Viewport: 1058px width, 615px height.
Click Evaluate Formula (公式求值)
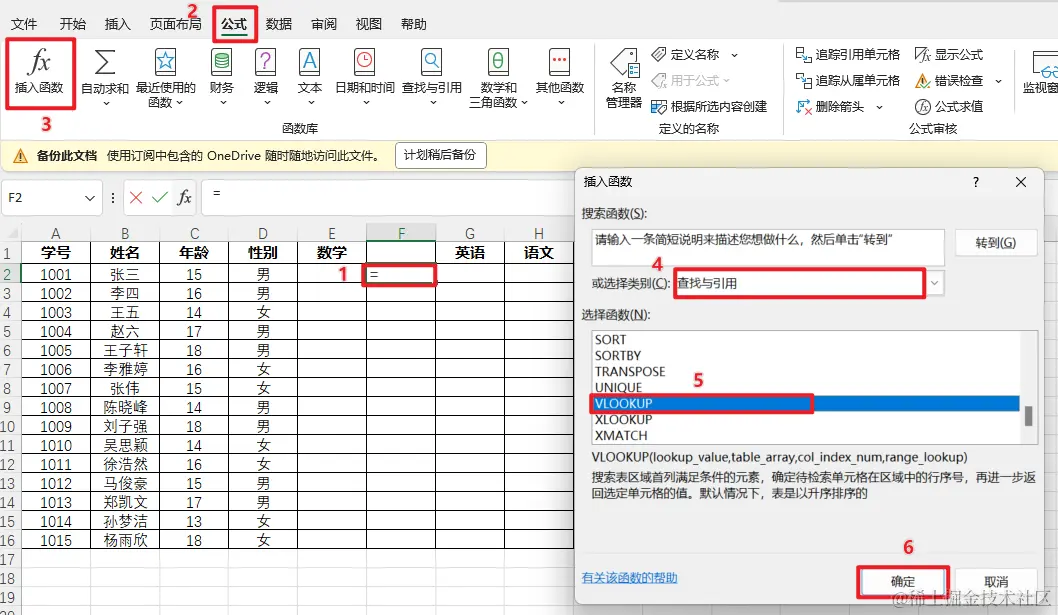(949, 107)
